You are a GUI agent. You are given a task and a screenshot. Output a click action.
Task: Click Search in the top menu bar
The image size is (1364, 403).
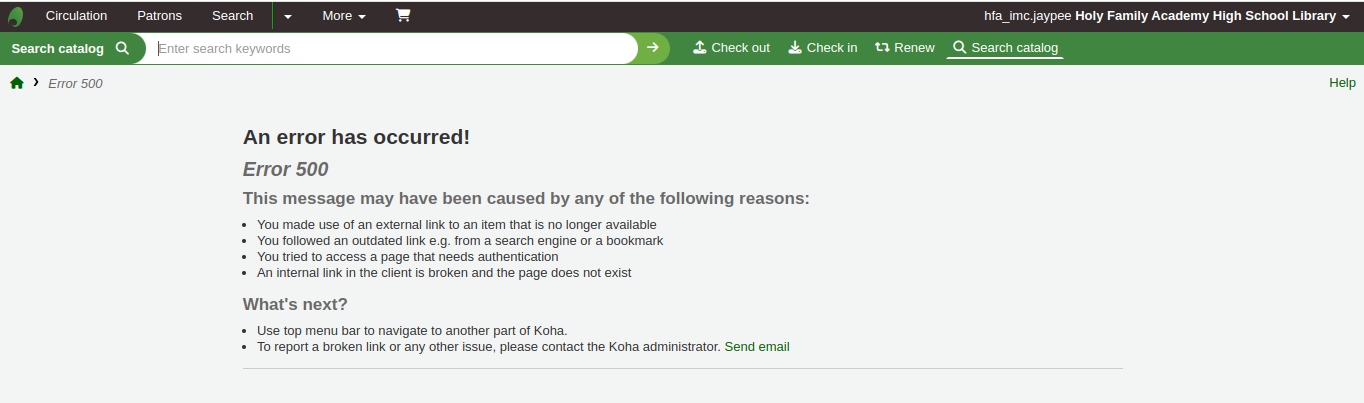pos(233,16)
